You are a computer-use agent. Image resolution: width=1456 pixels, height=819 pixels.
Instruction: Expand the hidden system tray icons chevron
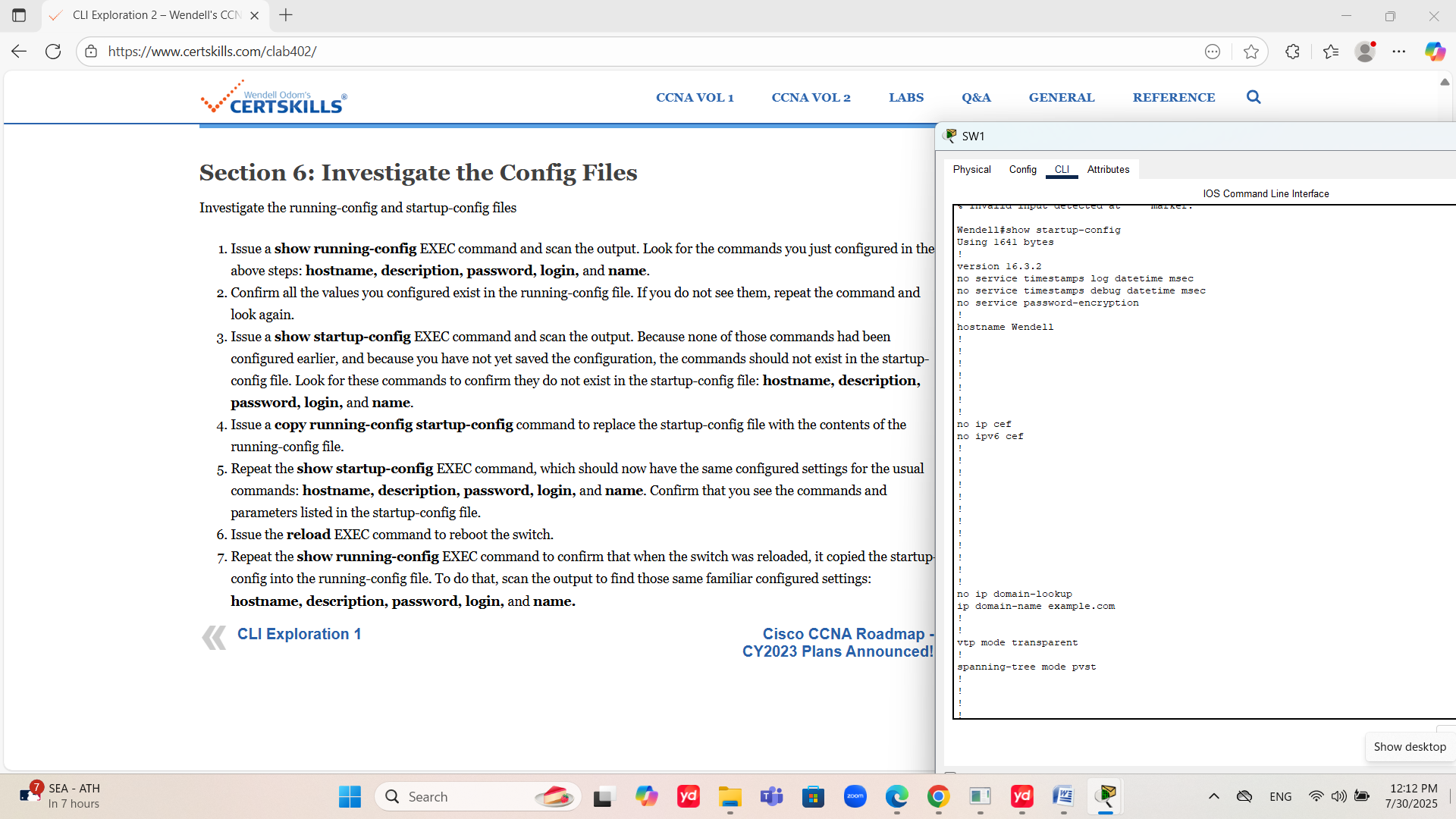[x=1214, y=796]
